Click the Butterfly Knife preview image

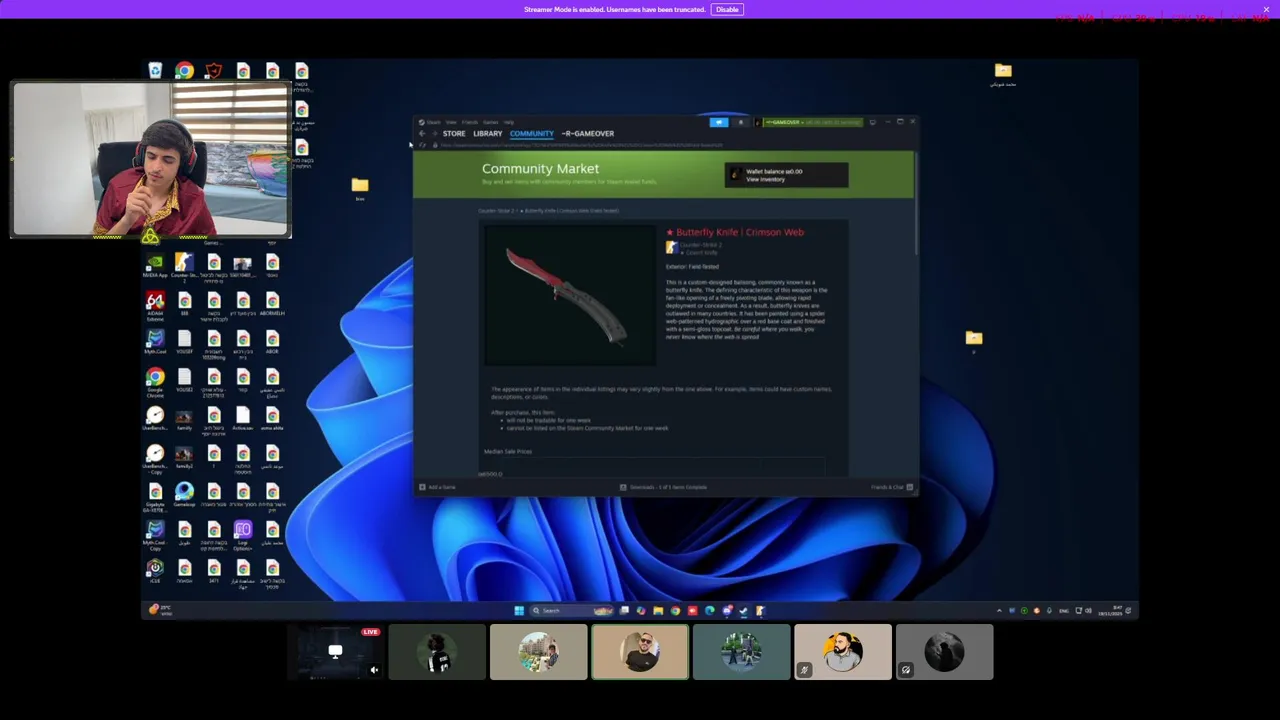(570, 295)
